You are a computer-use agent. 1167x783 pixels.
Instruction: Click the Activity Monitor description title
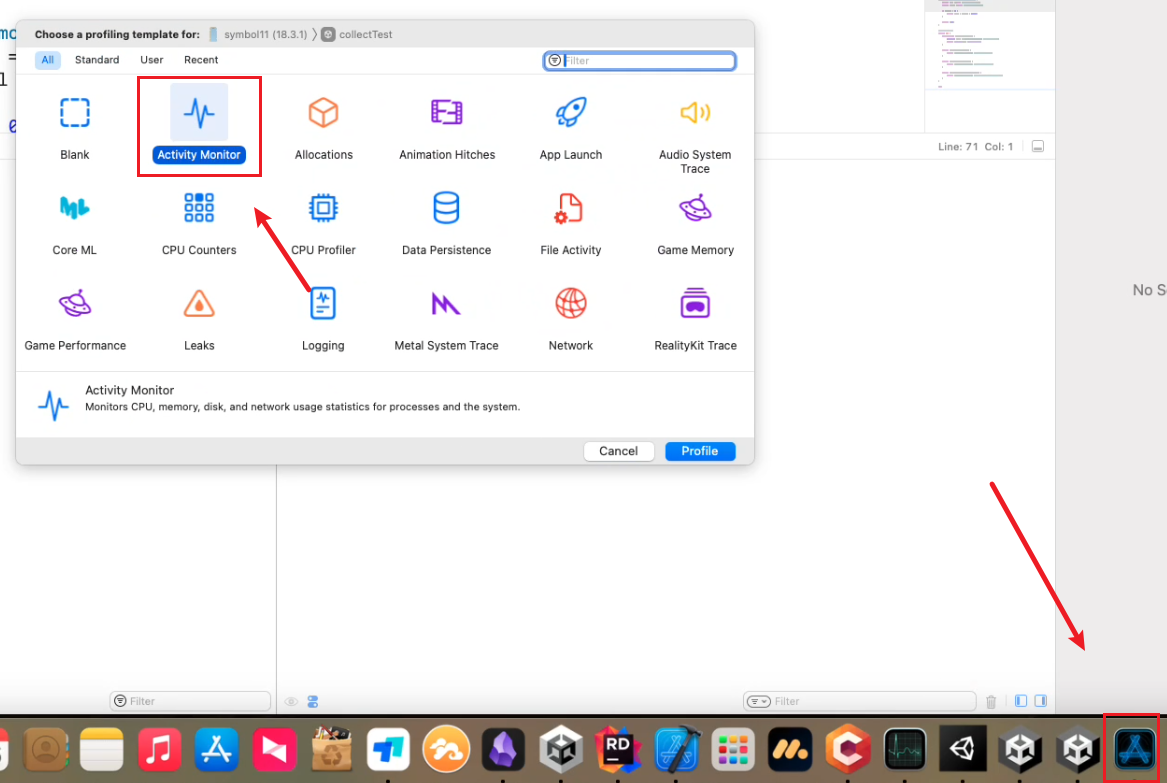pos(130,390)
